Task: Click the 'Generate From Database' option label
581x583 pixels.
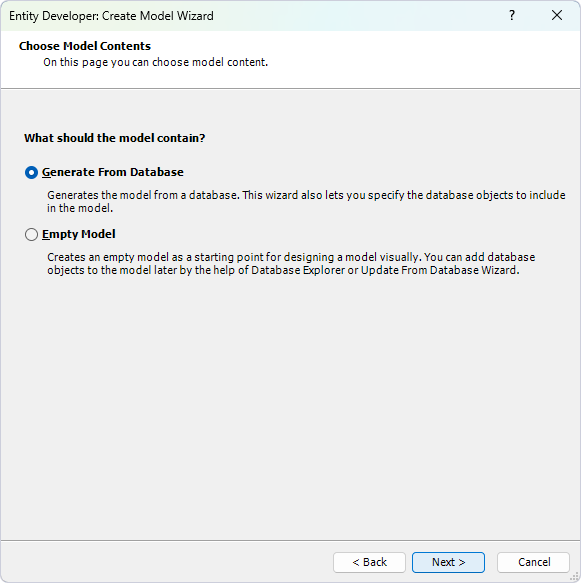Action: tap(113, 172)
